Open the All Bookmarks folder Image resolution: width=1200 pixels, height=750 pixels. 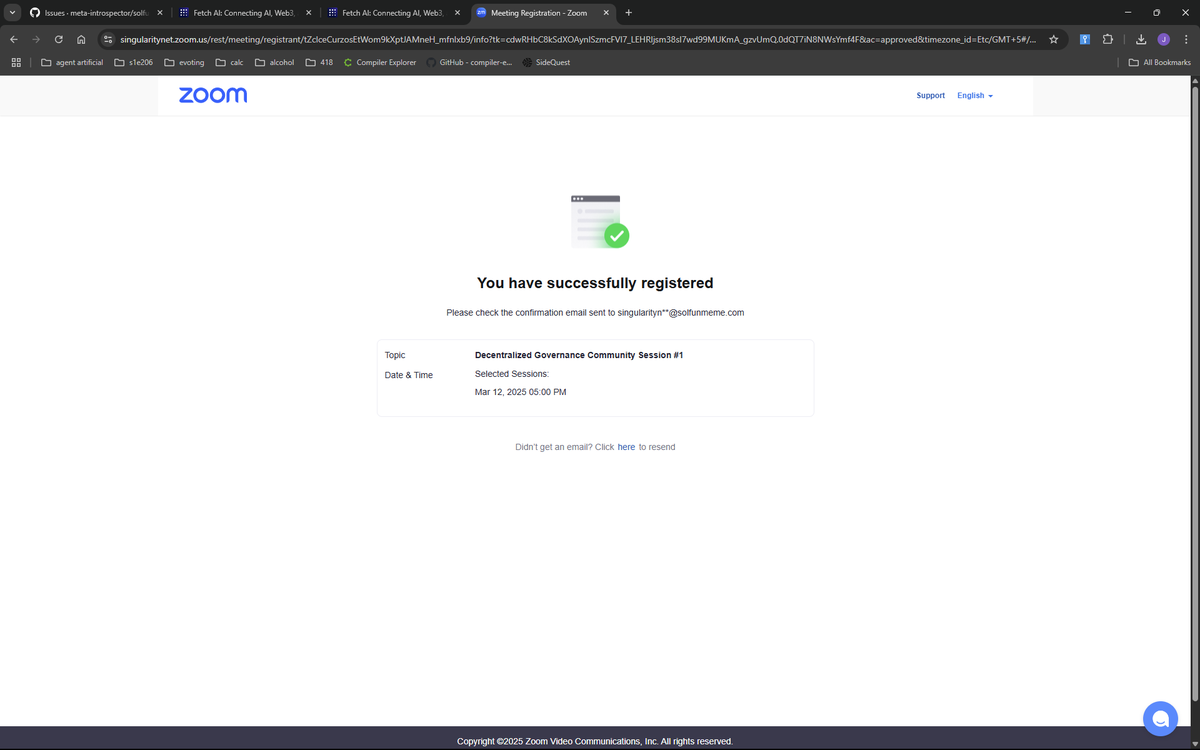pos(1159,62)
